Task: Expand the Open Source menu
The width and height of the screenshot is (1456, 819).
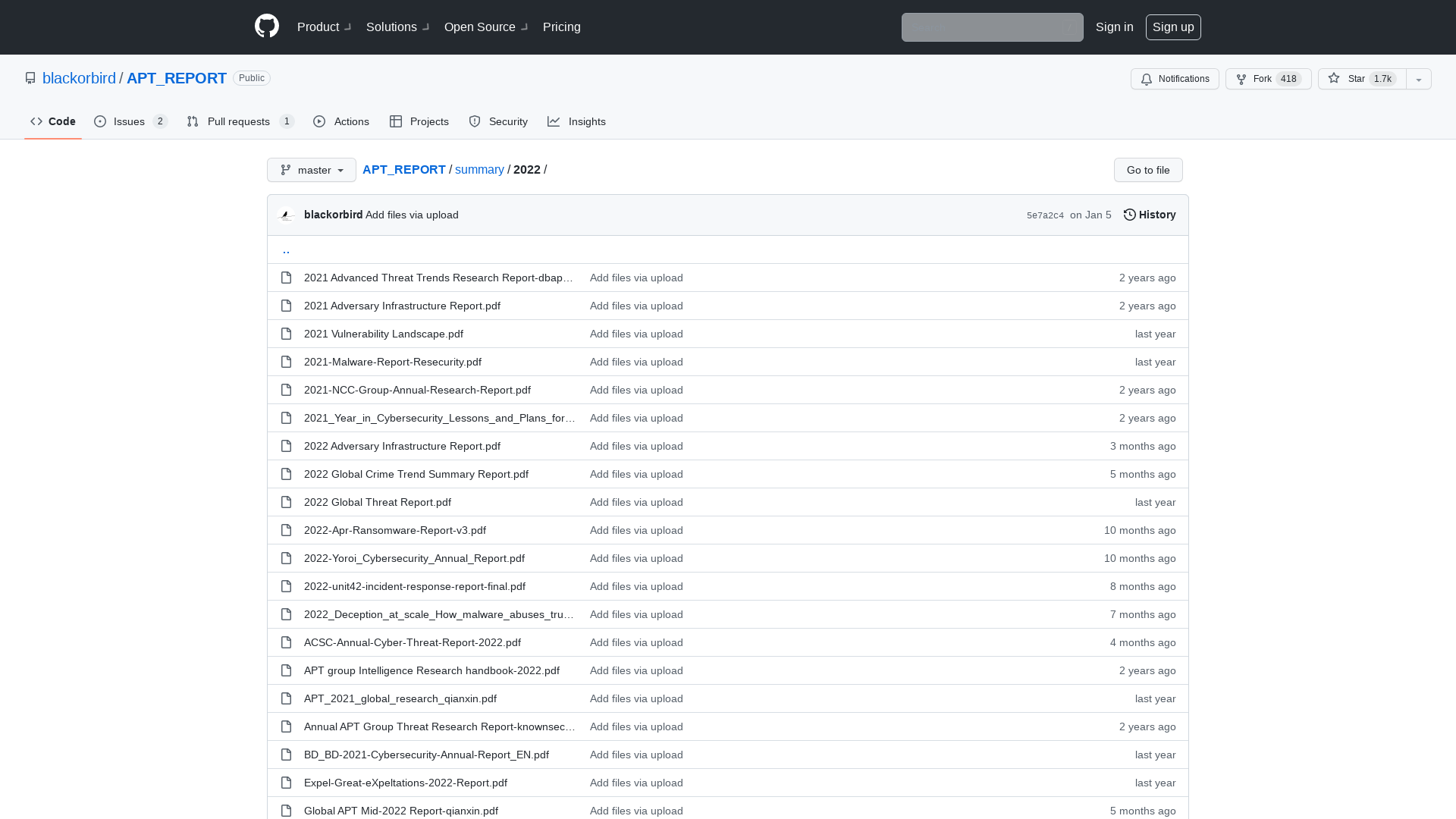Action: pyautogui.click(x=486, y=27)
